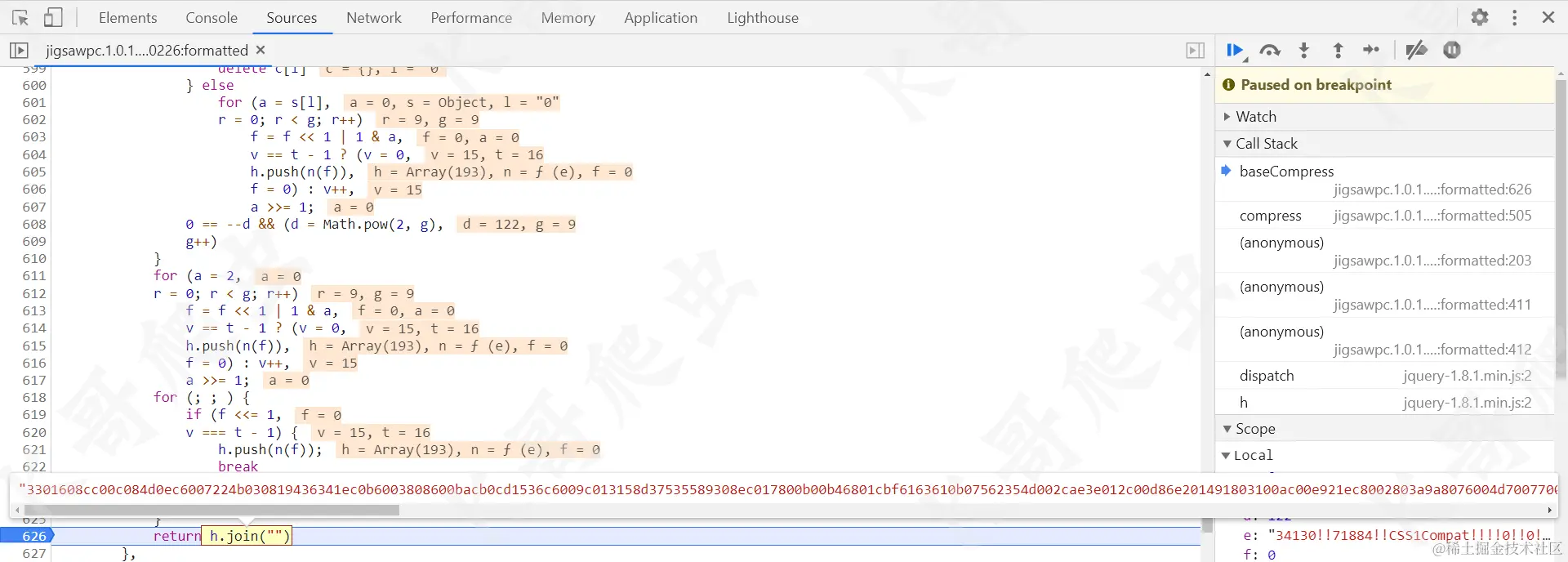The width and height of the screenshot is (1568, 562).
Task: Open the DevTools three-dot customize menu
Action: [1514, 17]
